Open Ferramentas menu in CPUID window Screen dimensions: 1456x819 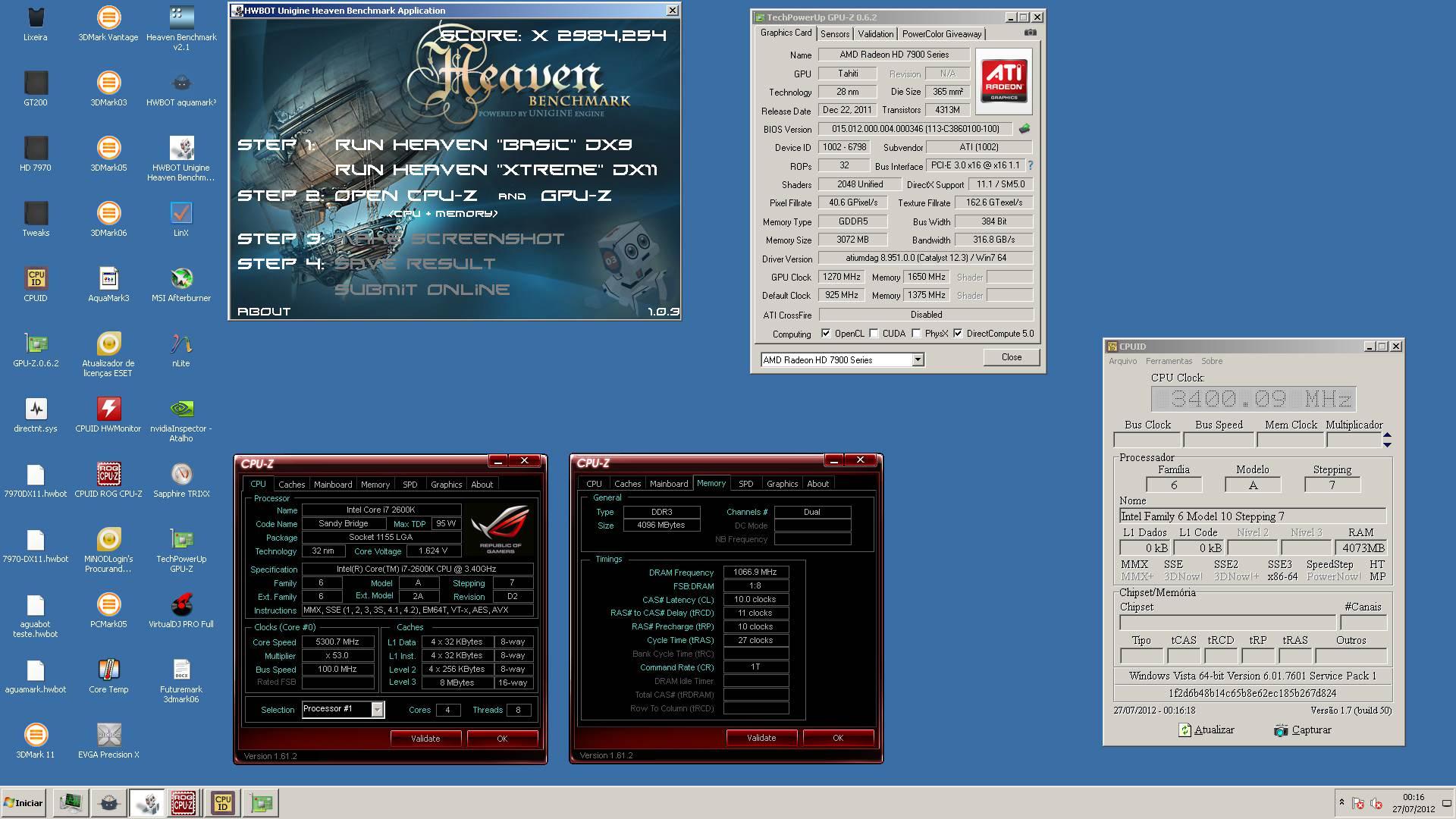click(1169, 361)
